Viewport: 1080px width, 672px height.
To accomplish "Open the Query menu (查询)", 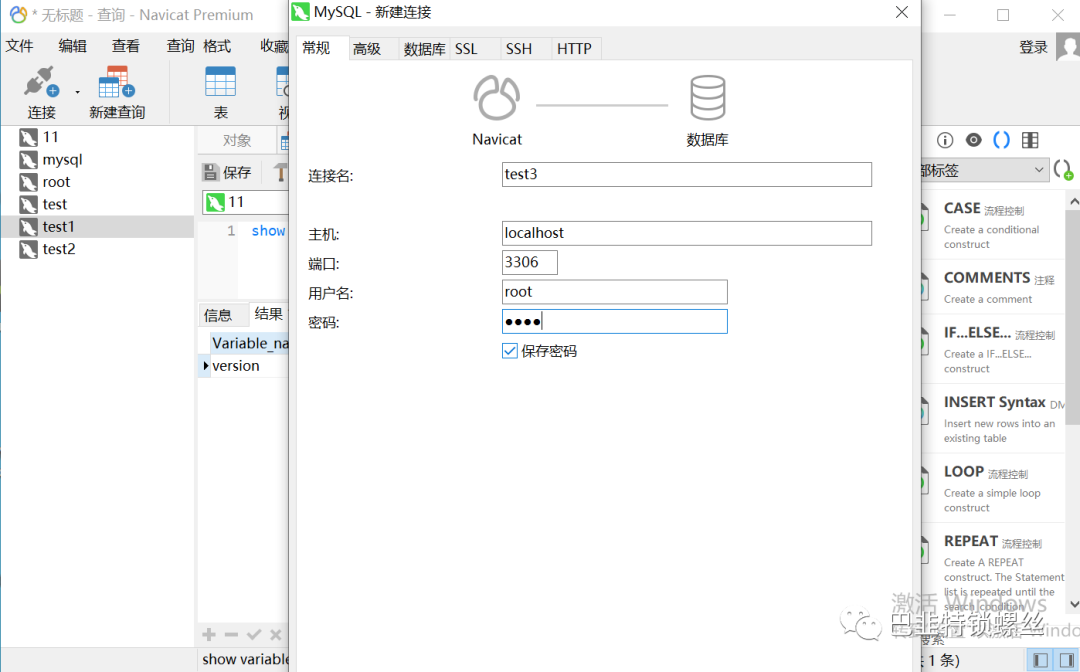I will tap(180, 46).
